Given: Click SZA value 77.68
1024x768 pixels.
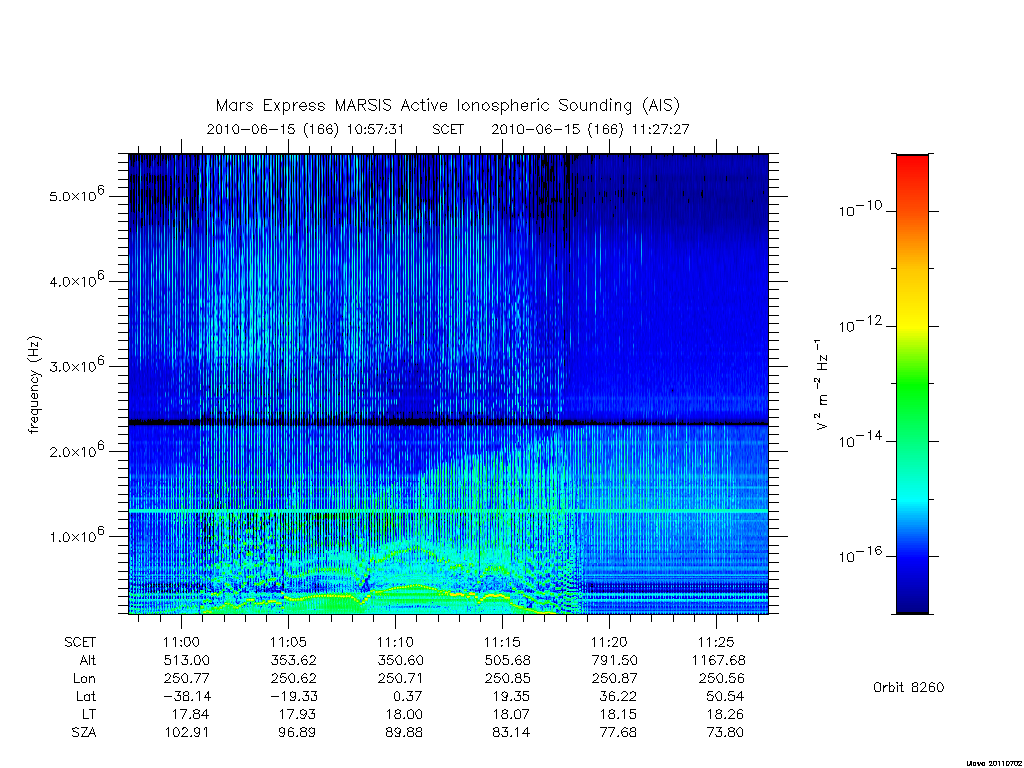Looking at the screenshot, I should 618,733.
